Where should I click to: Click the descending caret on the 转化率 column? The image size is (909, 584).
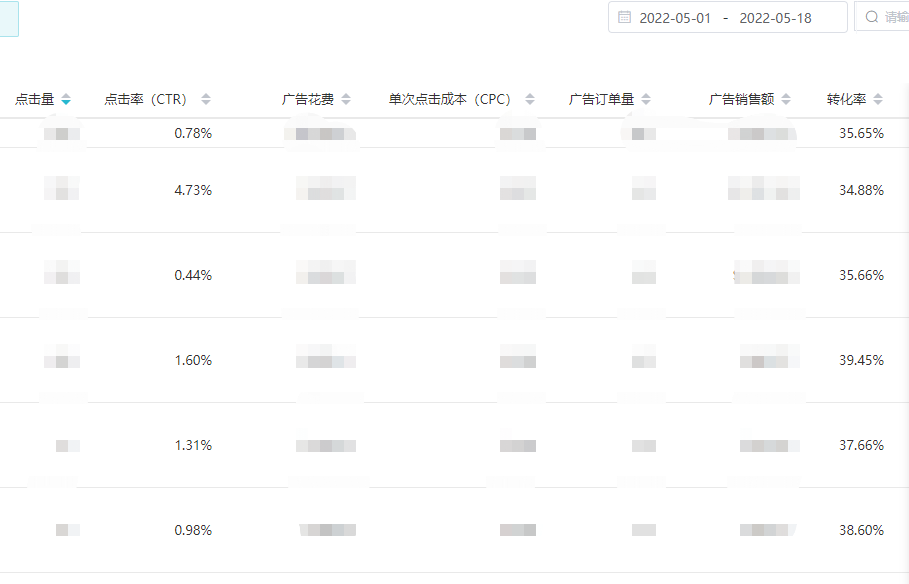(879, 102)
